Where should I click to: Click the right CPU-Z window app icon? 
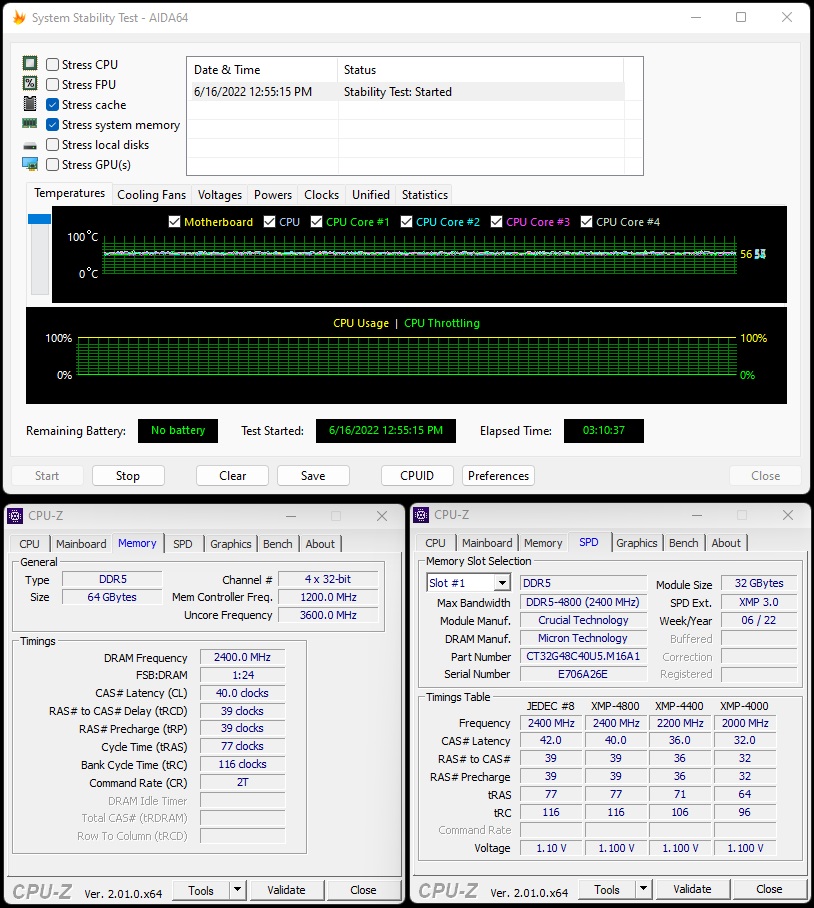pos(421,515)
